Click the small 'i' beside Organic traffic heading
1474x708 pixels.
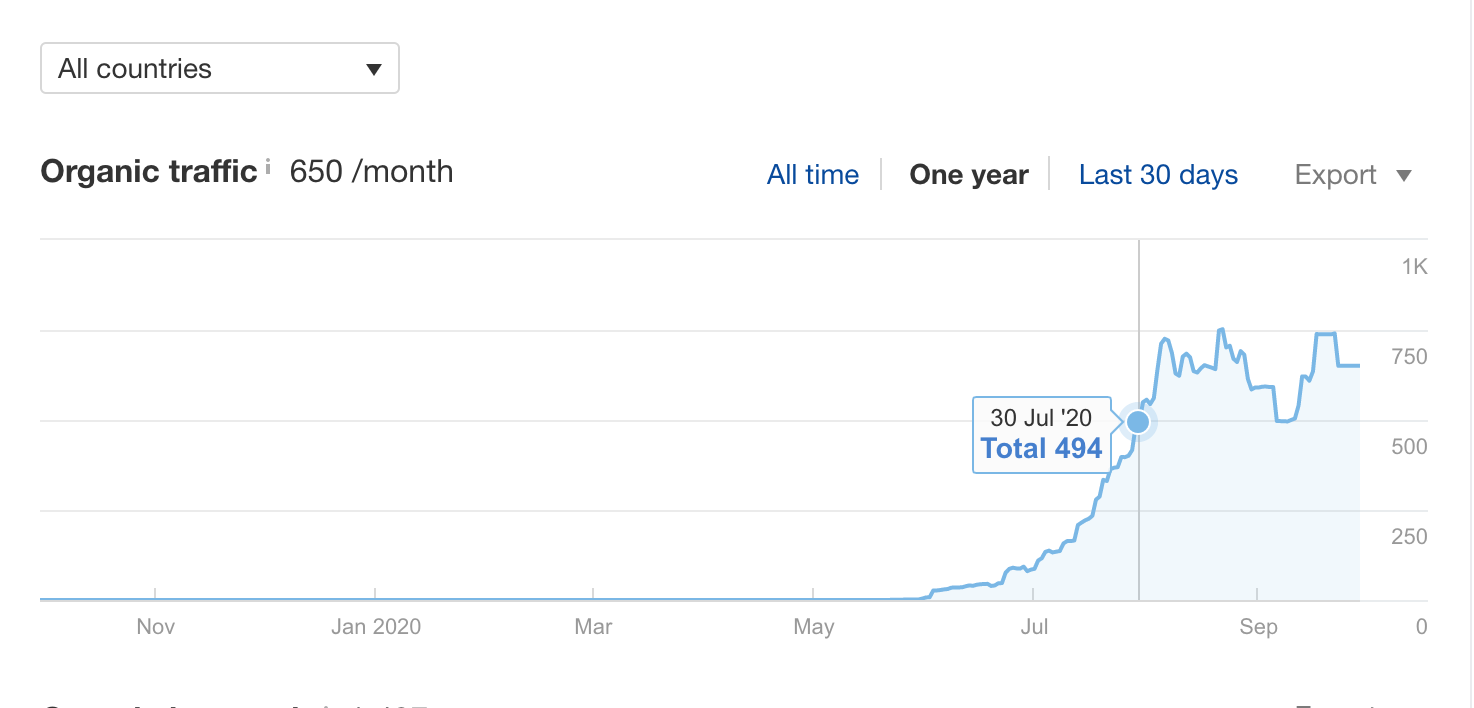point(268,166)
